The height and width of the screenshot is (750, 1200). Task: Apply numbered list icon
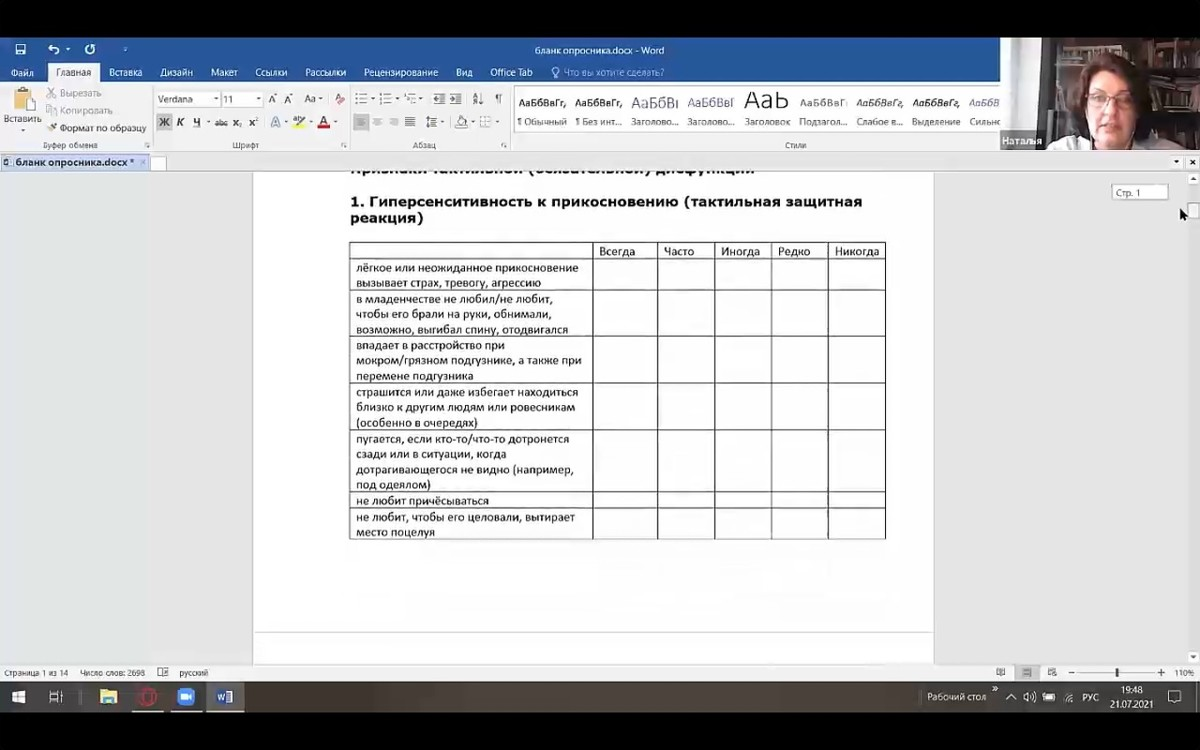386,99
